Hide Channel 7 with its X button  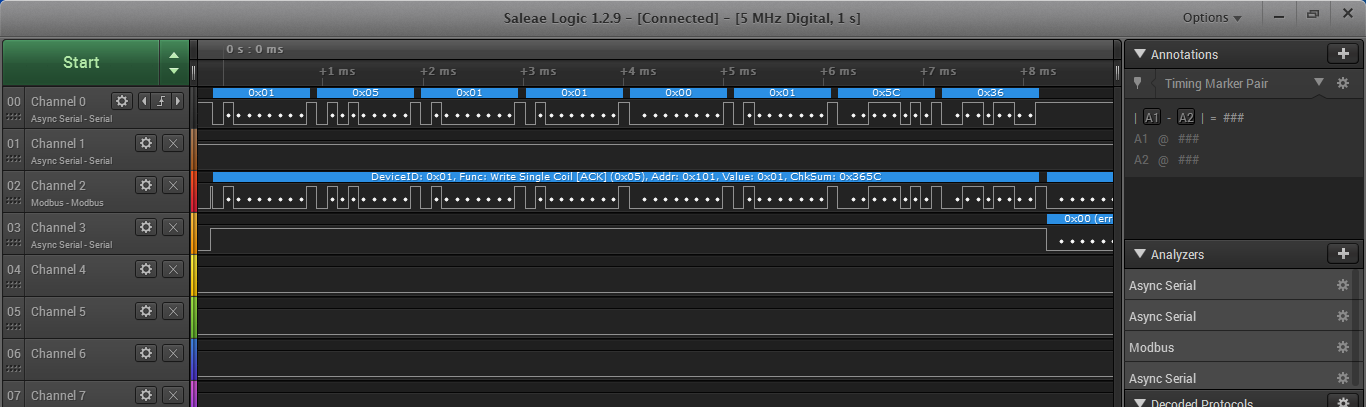(x=172, y=395)
